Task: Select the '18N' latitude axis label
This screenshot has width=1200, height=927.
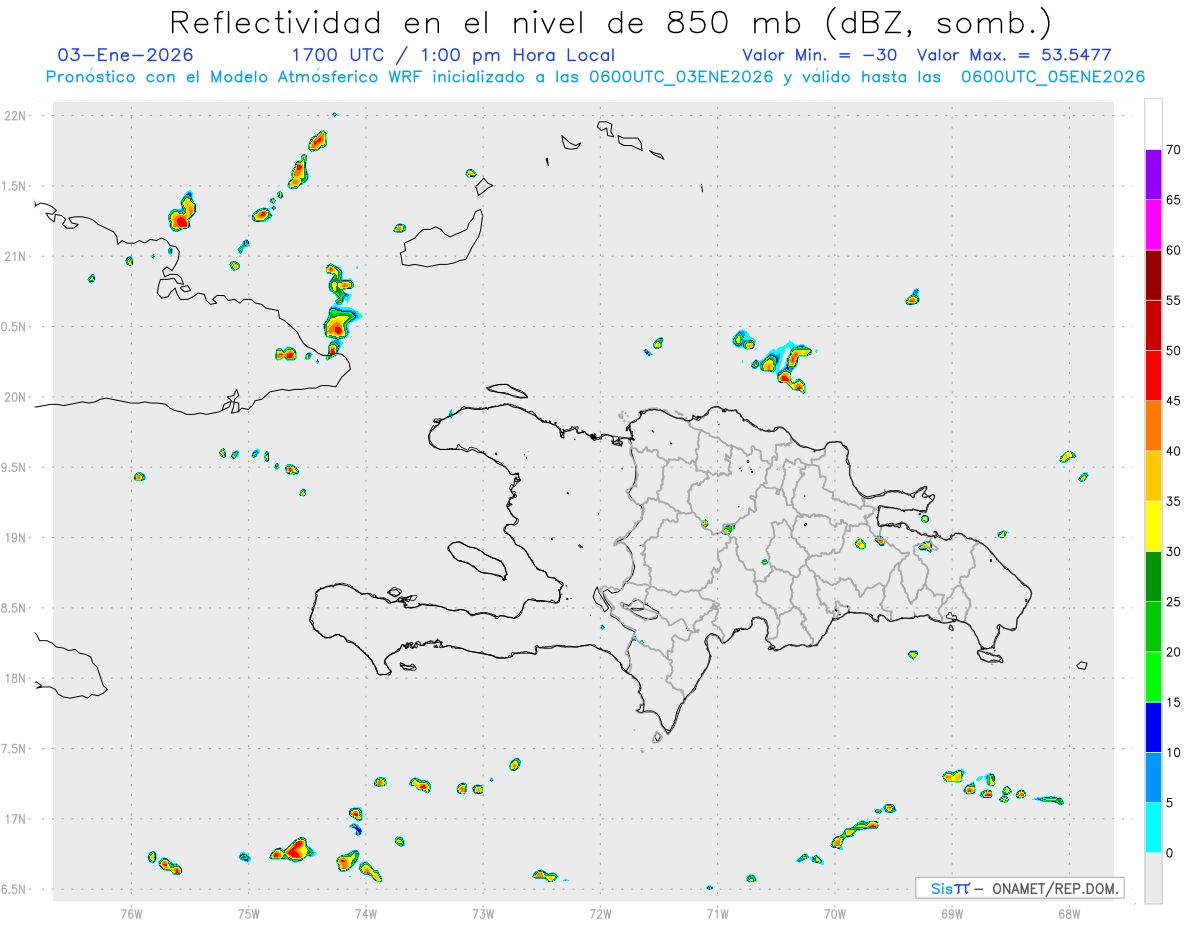Action: coord(17,679)
